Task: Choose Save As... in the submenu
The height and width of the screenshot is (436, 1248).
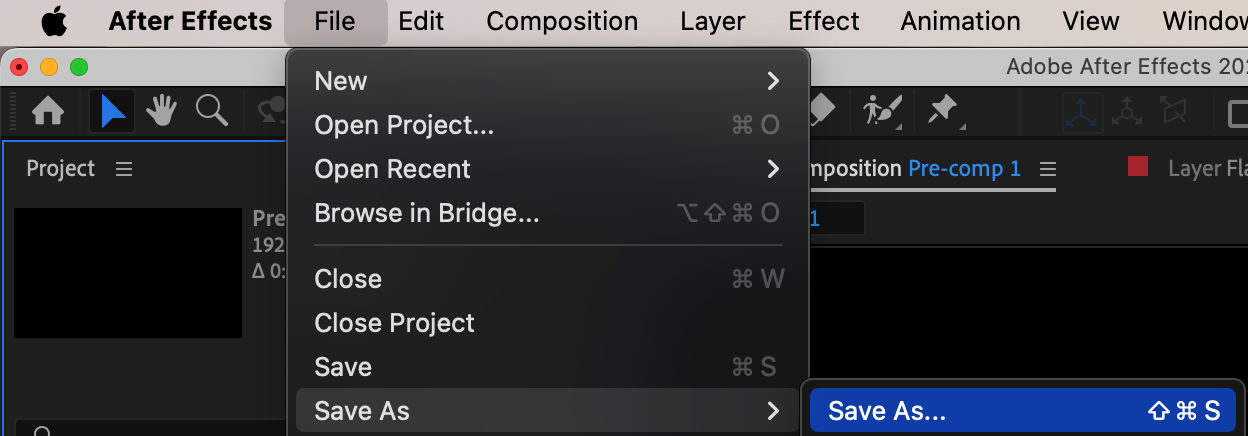Action: click(x=1022, y=411)
